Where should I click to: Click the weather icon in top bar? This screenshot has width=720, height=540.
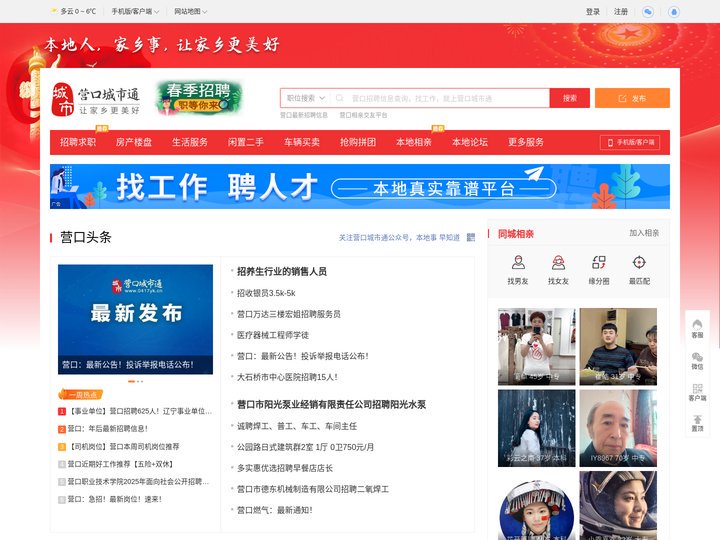(x=54, y=11)
